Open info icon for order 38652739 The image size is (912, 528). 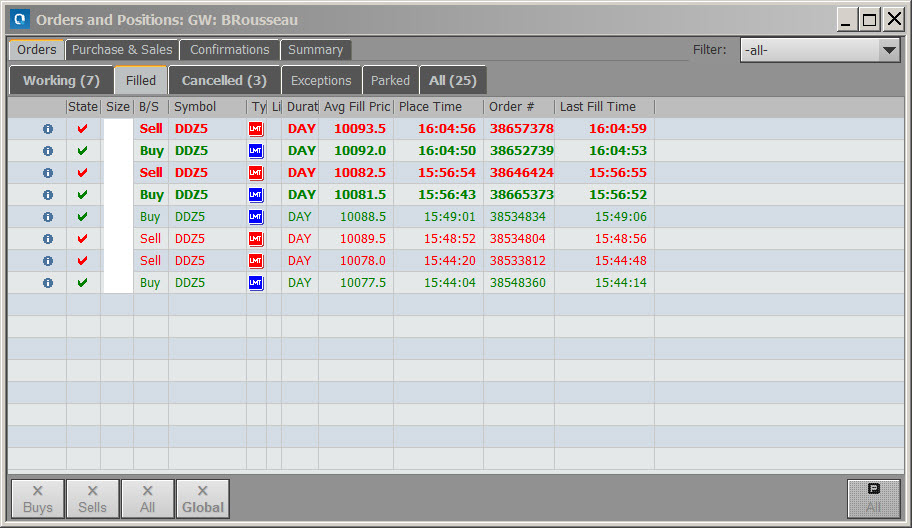(48, 151)
